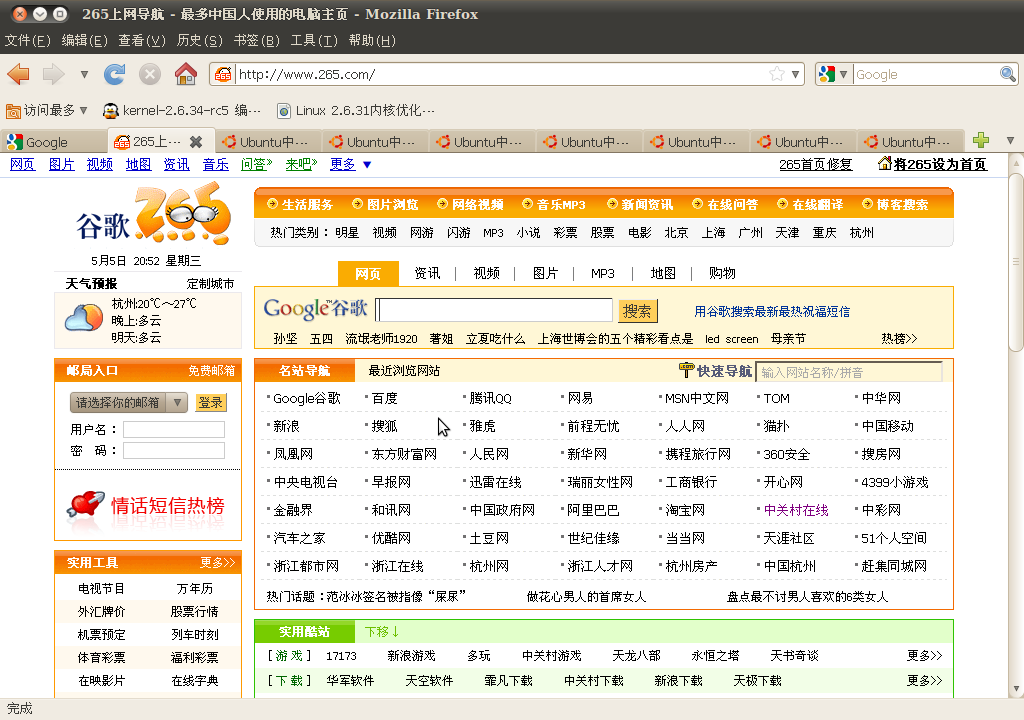Open the 在线翻译 category link
Screen dimensions: 1024x720
818,205
